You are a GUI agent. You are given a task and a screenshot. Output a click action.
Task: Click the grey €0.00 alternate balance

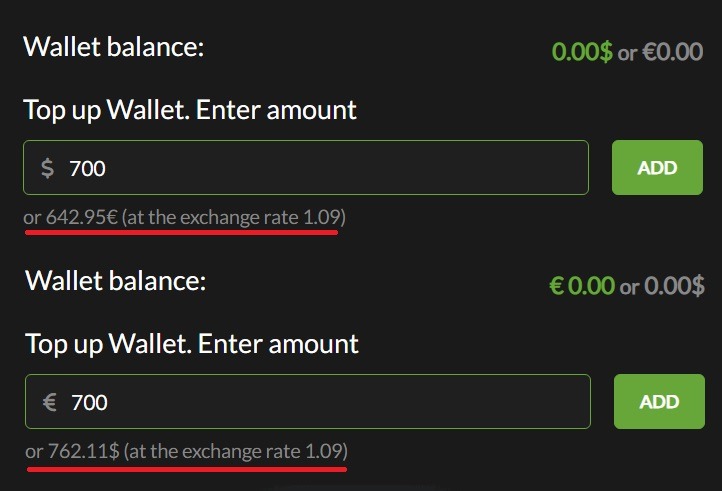[672, 51]
